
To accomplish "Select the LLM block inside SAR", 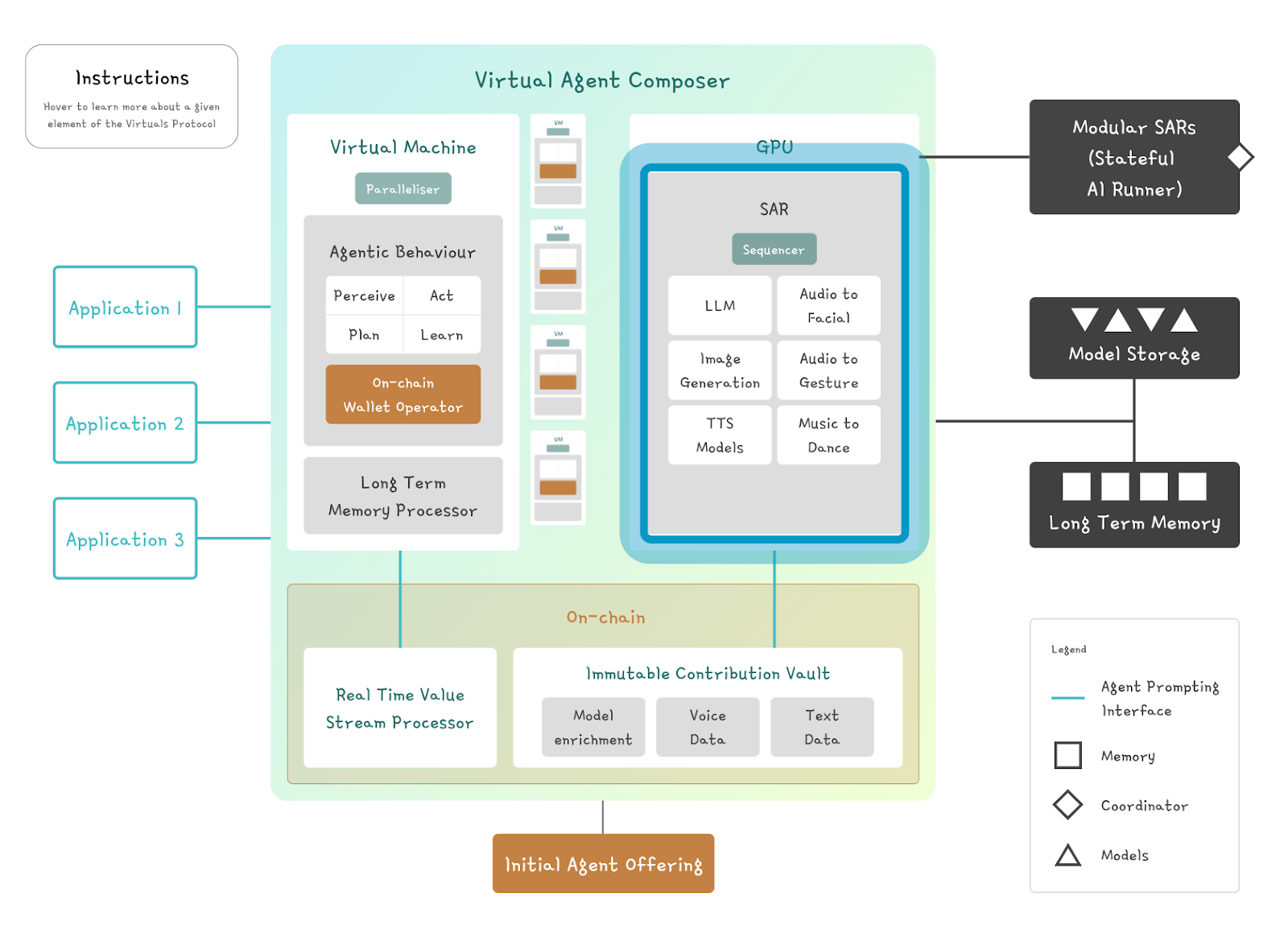I will (x=719, y=306).
